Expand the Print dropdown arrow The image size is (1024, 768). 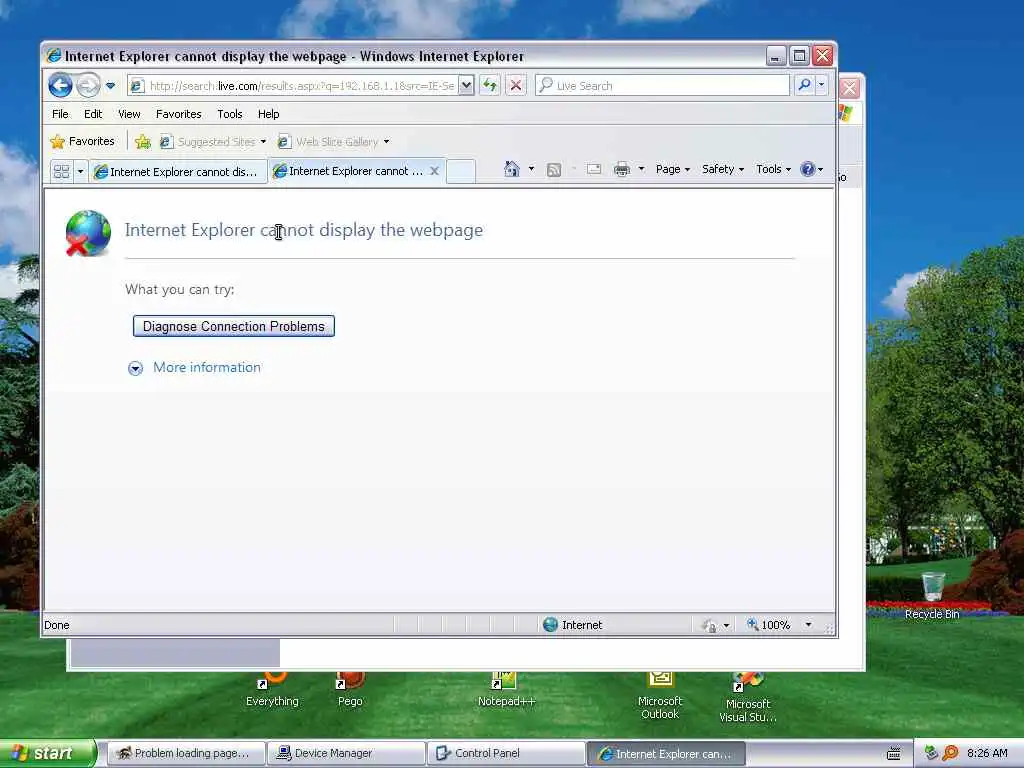tap(641, 169)
